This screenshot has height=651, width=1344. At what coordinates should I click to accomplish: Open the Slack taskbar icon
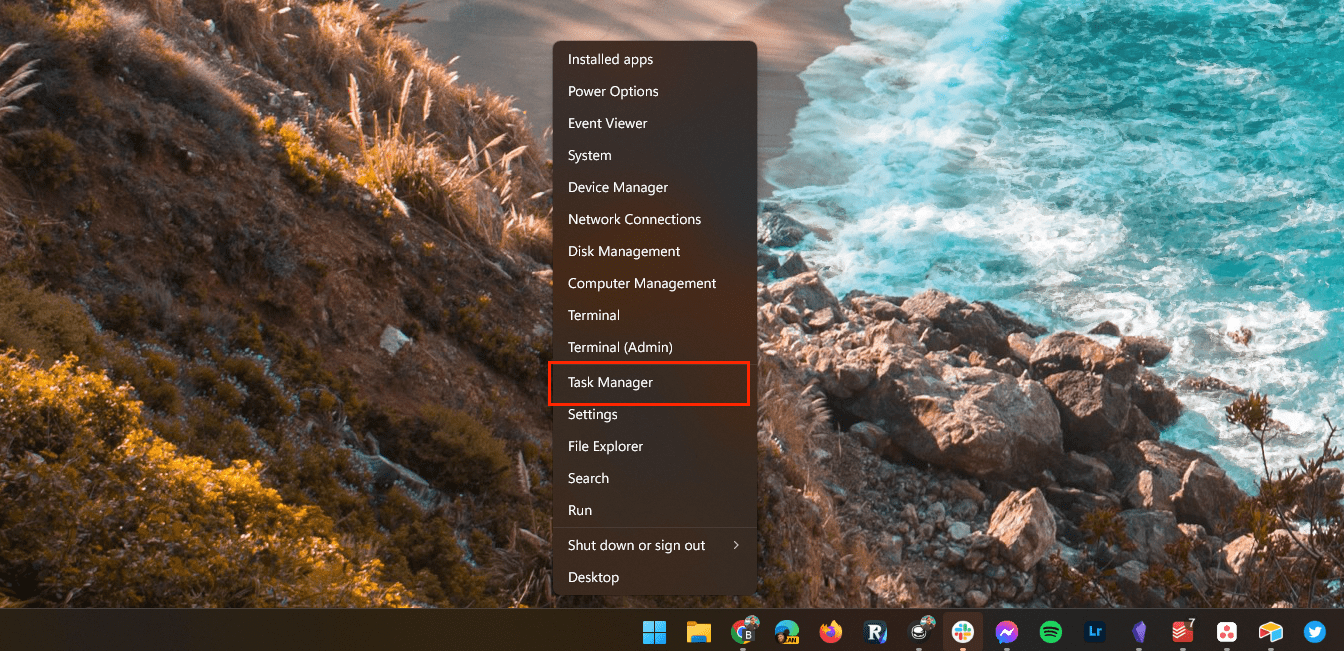(x=964, y=632)
